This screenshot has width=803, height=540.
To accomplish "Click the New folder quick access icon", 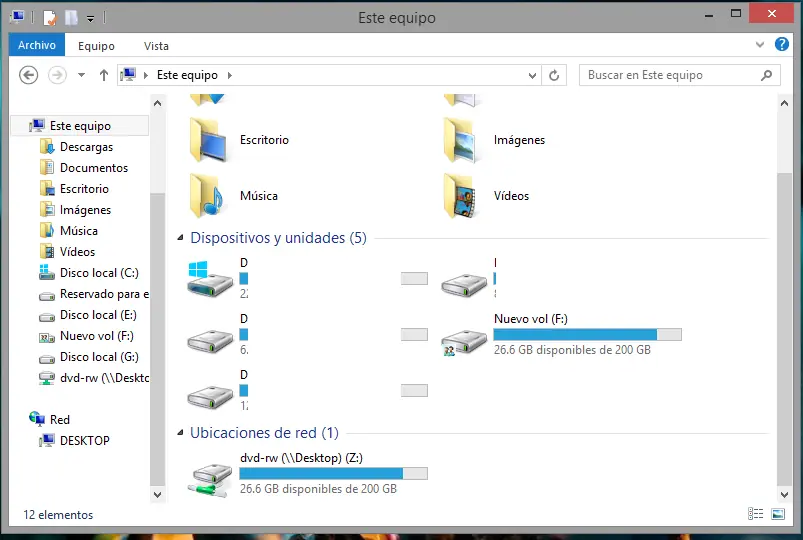I will click(x=71, y=18).
